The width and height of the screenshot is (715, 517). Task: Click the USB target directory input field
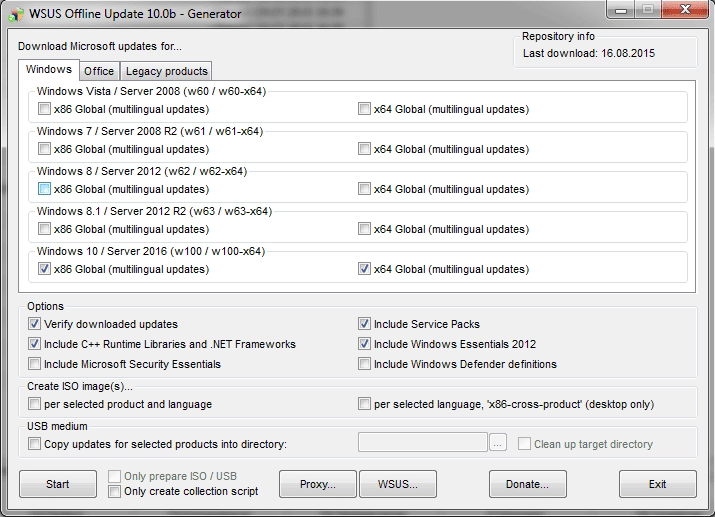[x=423, y=443]
